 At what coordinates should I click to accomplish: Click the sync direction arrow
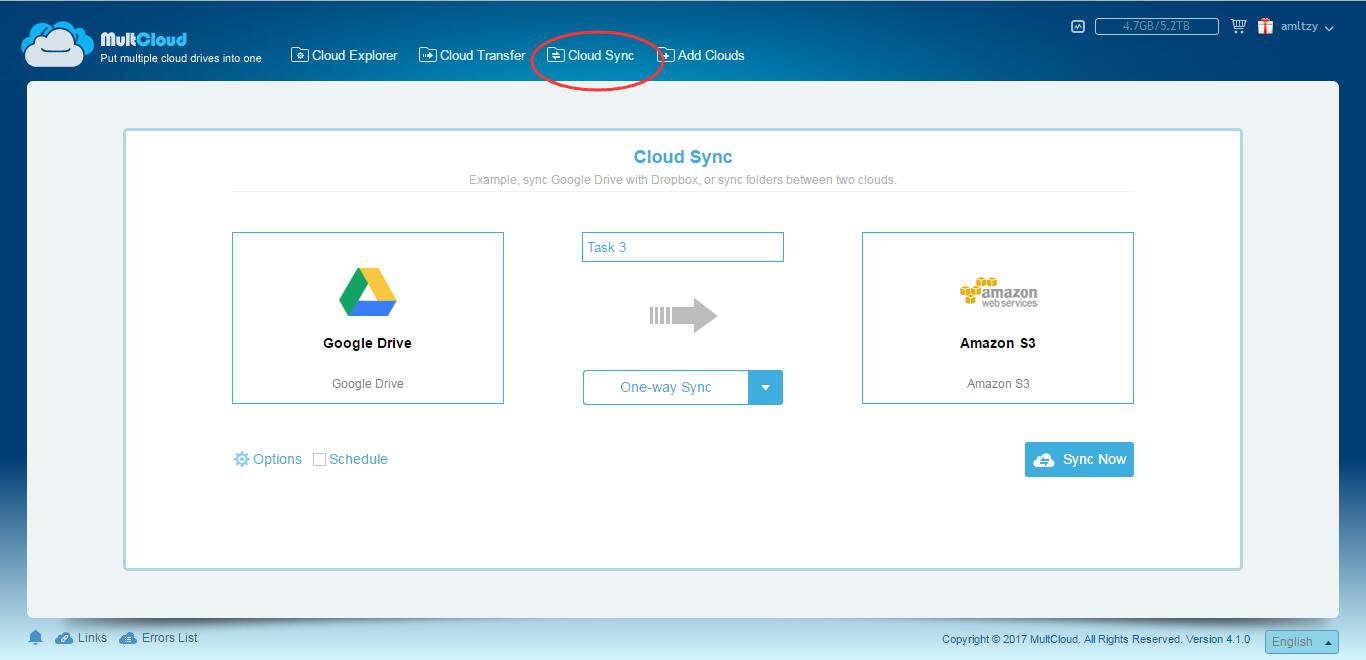point(683,316)
